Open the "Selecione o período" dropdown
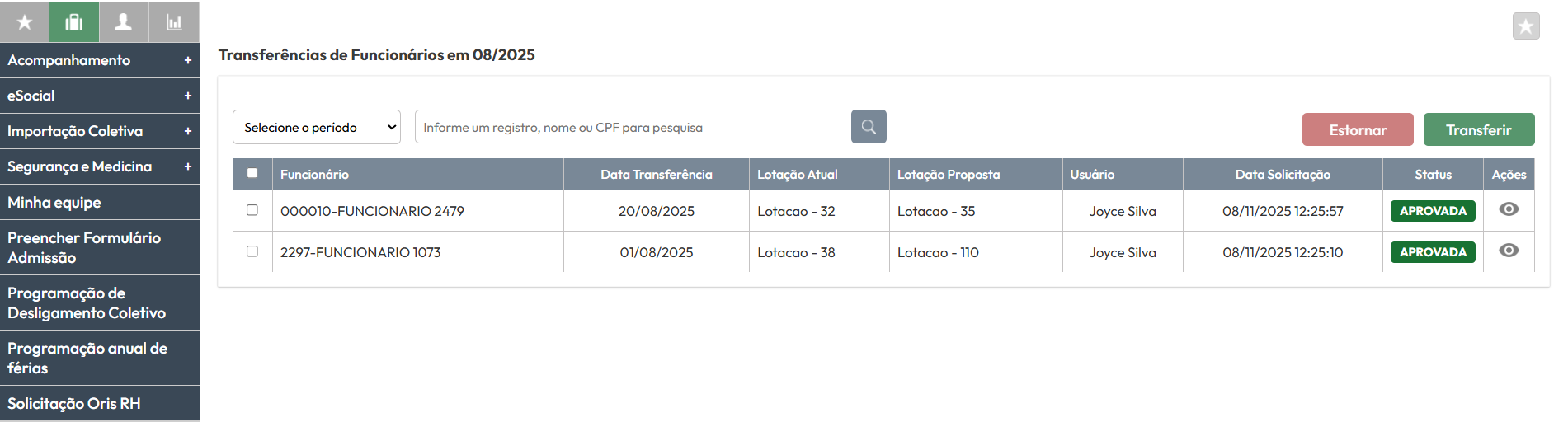 317,127
